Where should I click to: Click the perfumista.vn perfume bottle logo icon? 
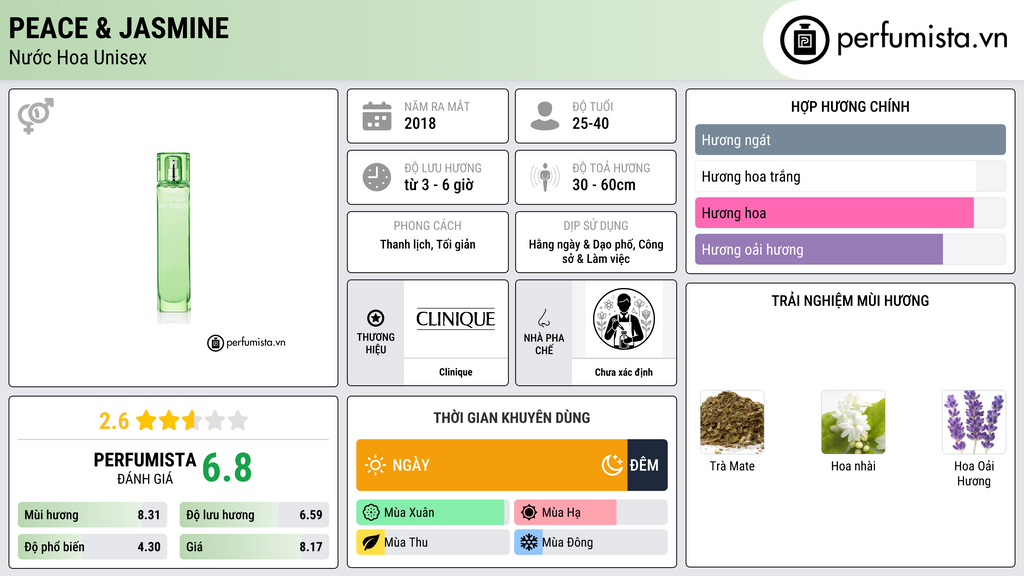(x=804, y=40)
